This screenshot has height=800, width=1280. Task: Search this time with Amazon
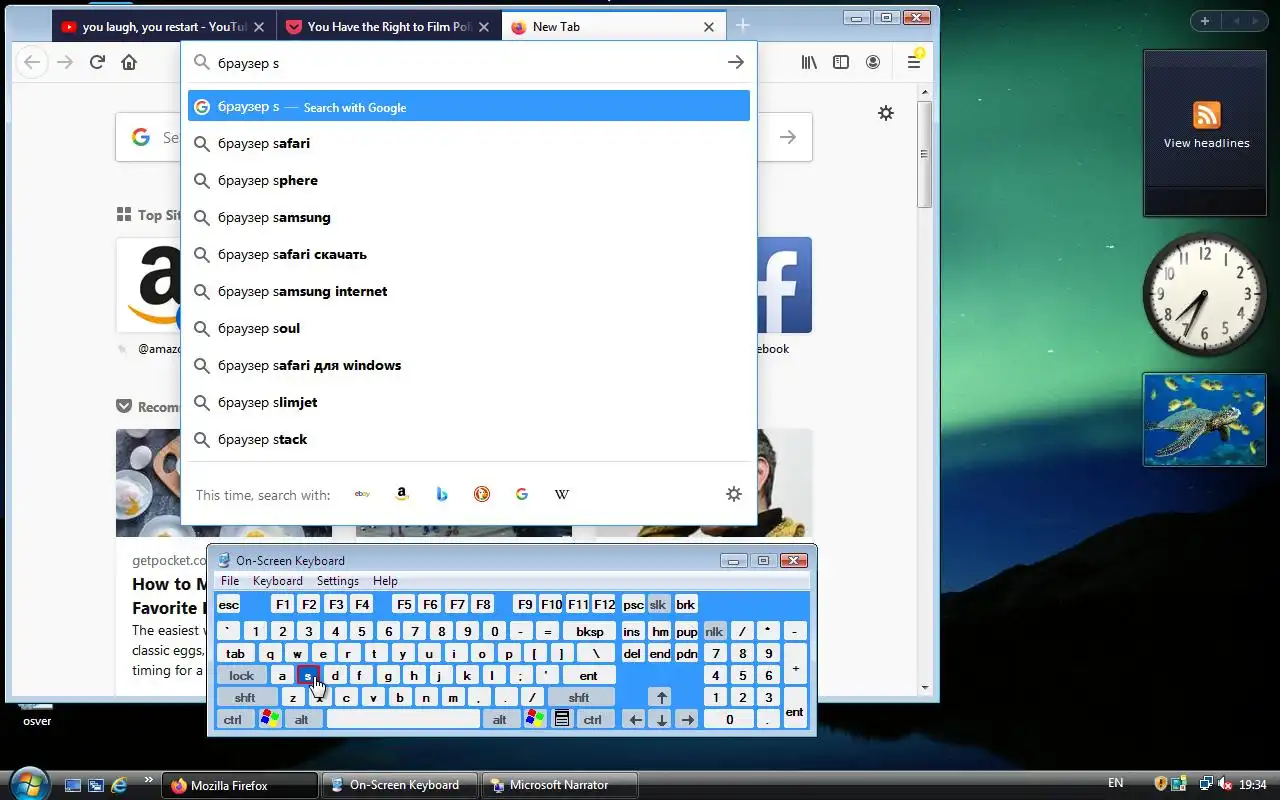[402, 494]
